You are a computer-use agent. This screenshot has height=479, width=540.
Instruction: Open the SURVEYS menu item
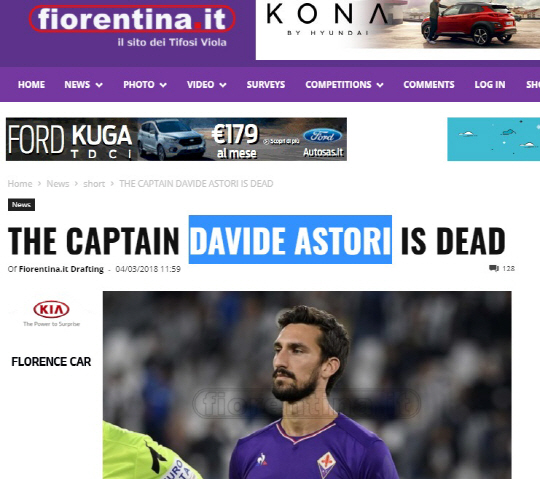[x=266, y=85]
